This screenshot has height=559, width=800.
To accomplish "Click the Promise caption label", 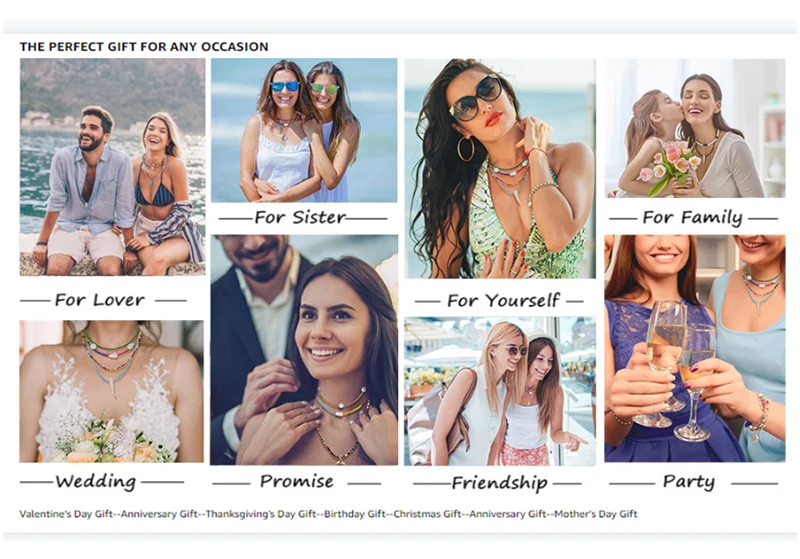I will click(297, 481).
